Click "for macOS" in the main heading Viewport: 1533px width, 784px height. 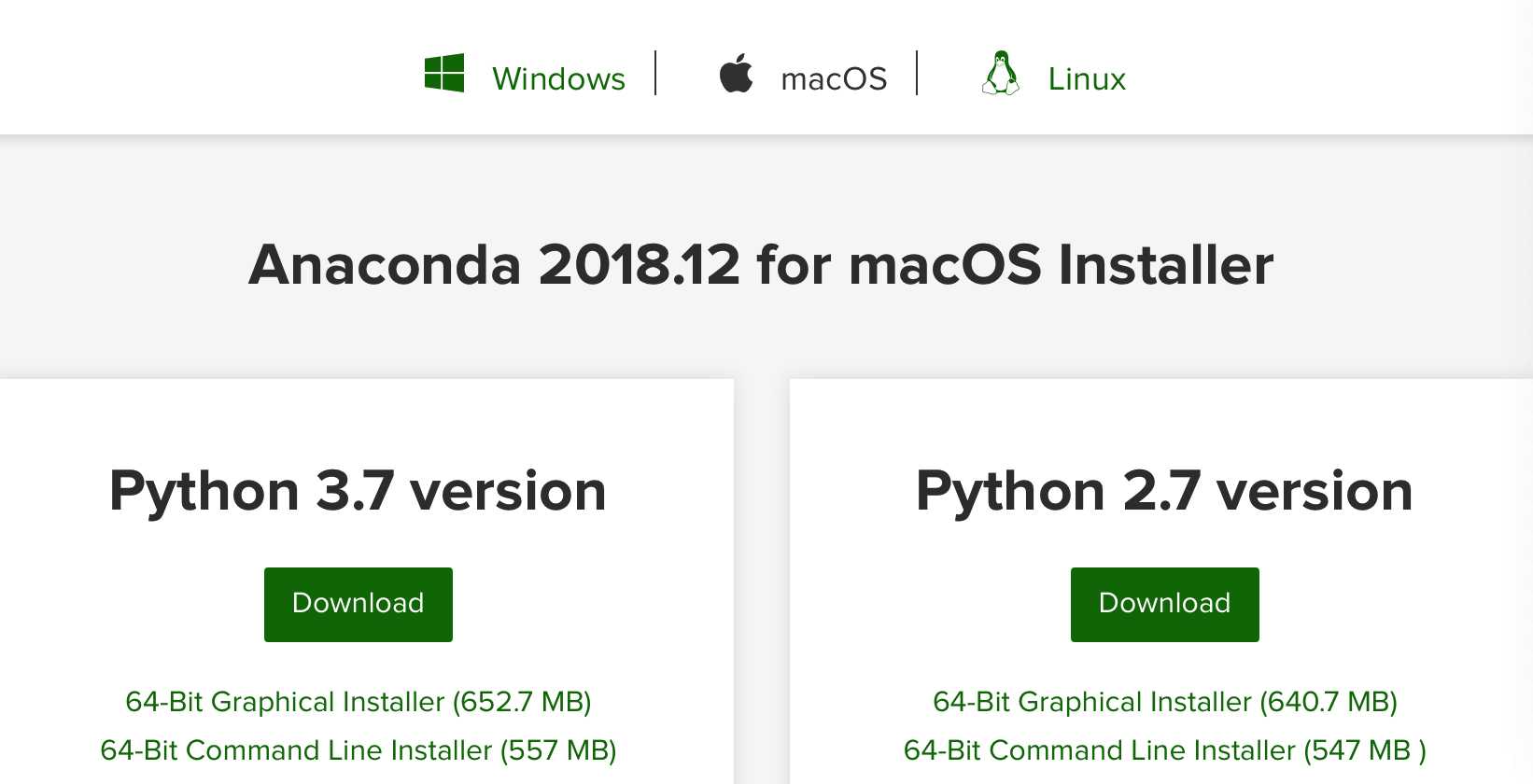tap(898, 265)
